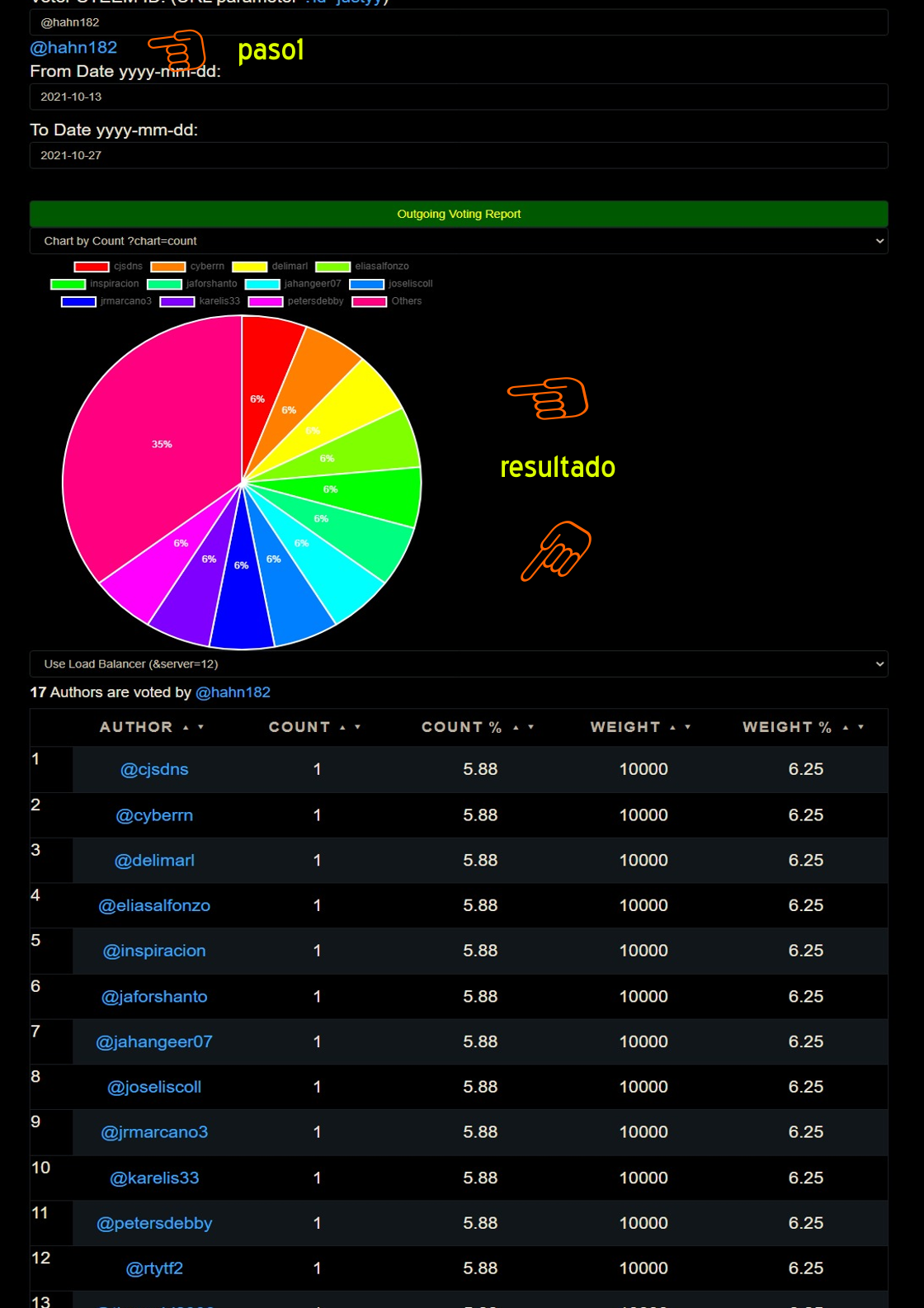Screen dimensions: 924x1308
Task: Toggle the blue joseliscoll legend swatch
Action: (366, 284)
